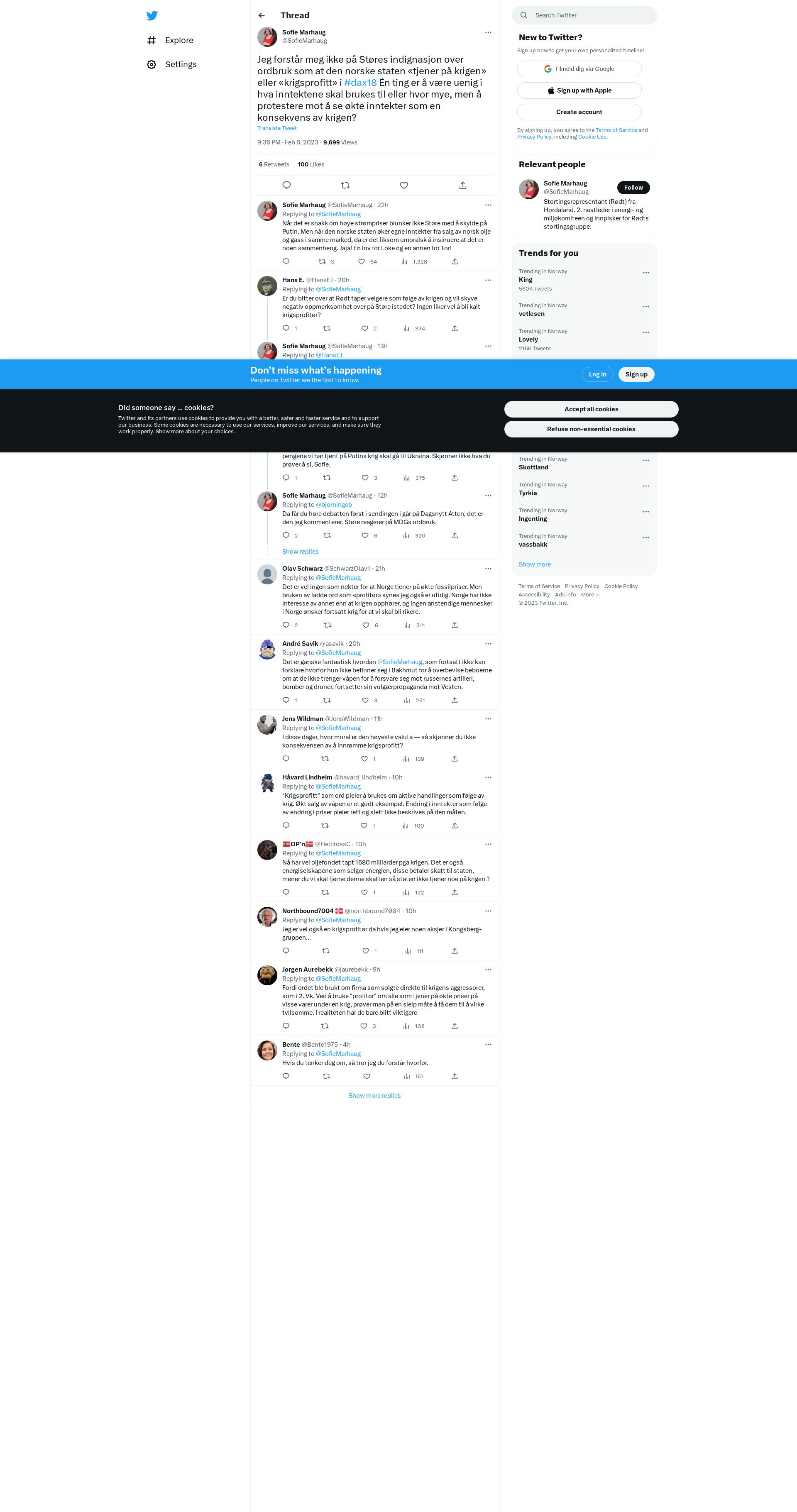The image size is (797, 1512).
Task: Open options for vetlesen trend
Action: (645, 307)
